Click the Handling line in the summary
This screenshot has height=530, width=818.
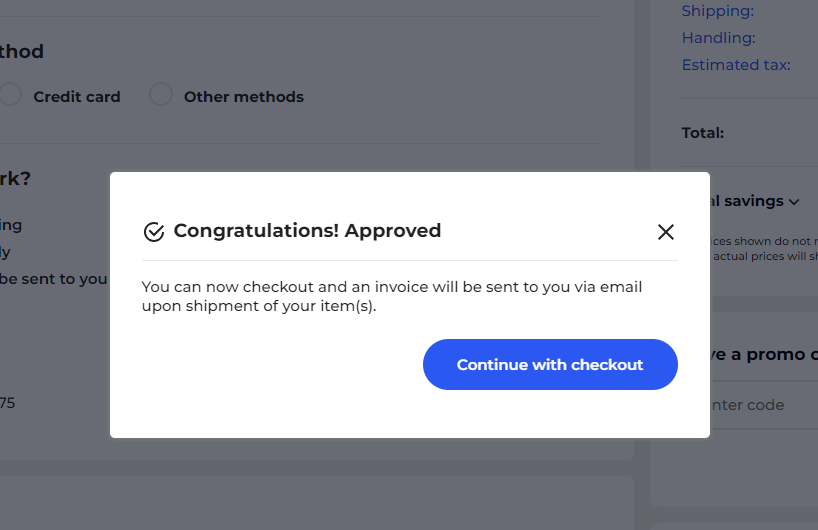pos(718,38)
